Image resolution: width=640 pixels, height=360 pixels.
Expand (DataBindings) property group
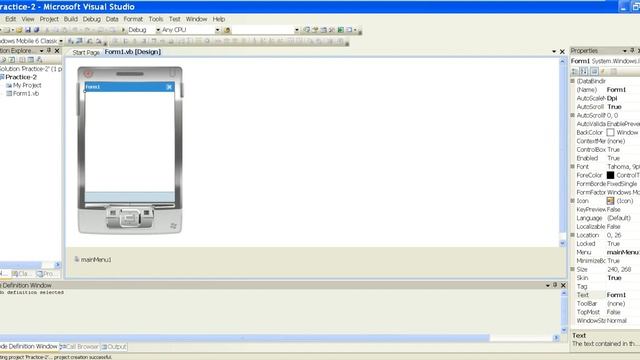click(x=572, y=81)
